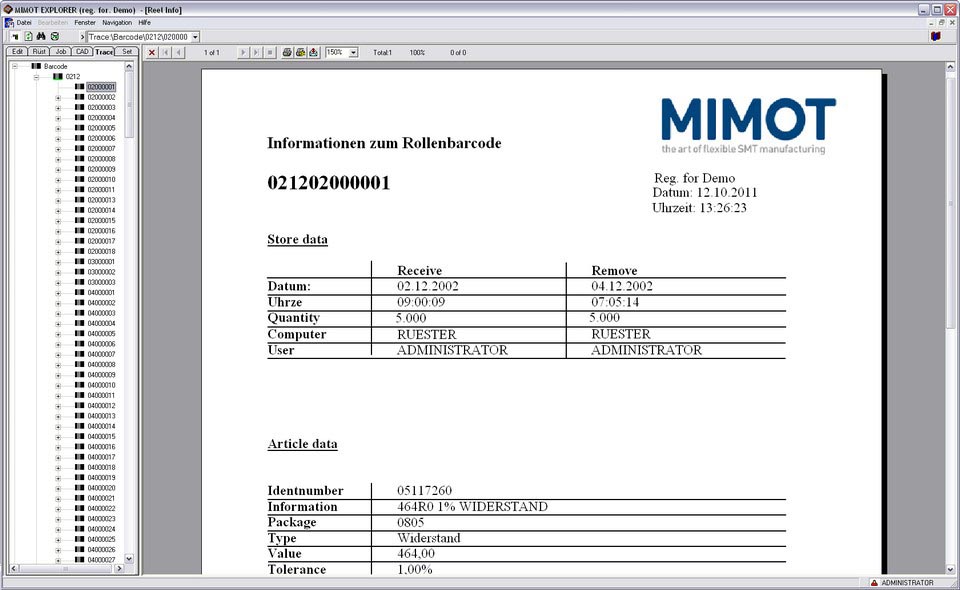Viewport: 960px width, 590px height.
Task: Click the Article data heading
Action: (302, 444)
